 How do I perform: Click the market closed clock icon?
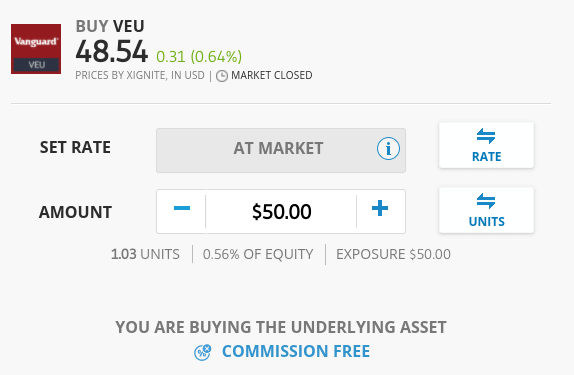222,76
